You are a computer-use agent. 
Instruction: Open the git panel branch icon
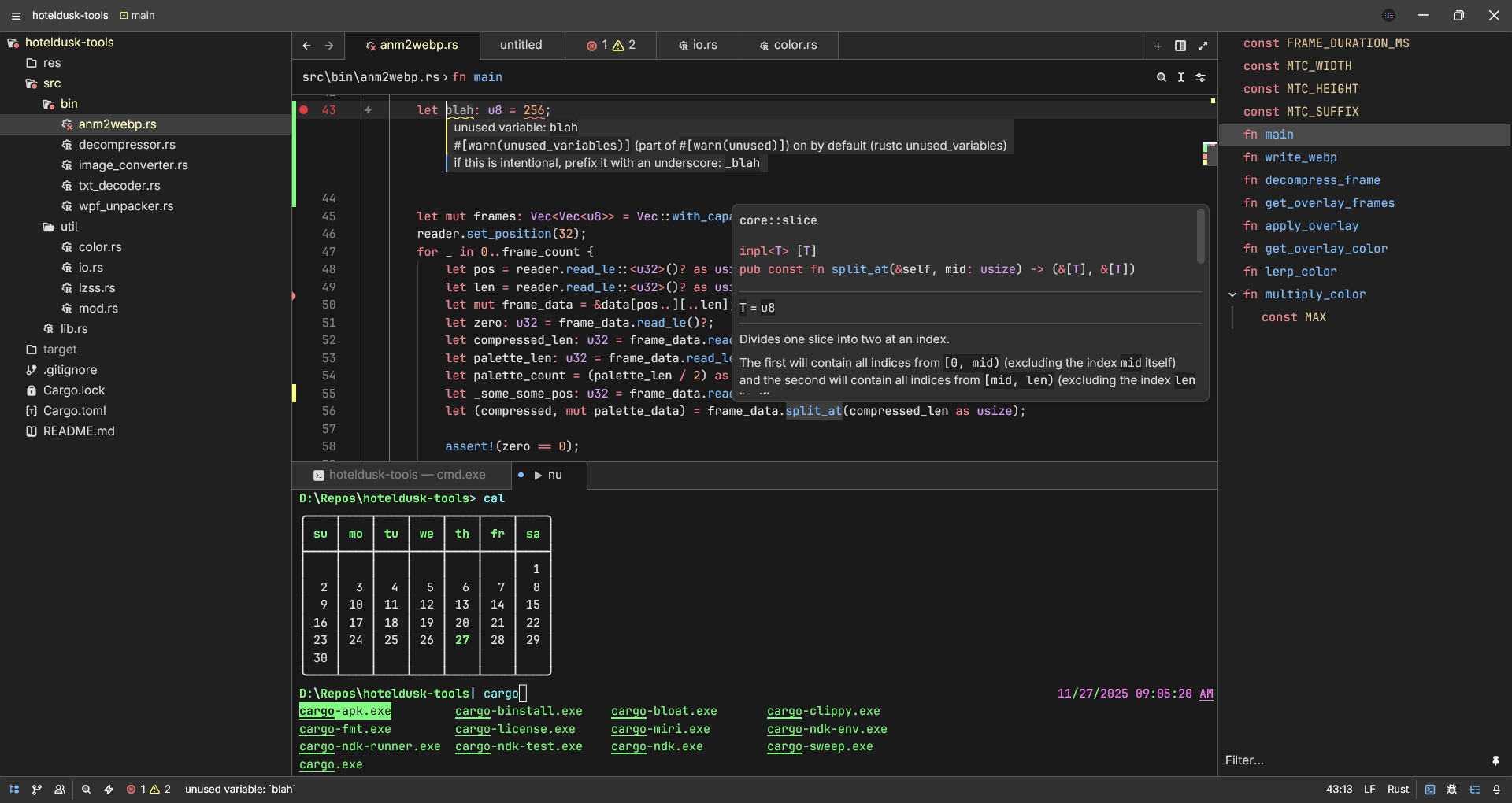tap(36, 789)
